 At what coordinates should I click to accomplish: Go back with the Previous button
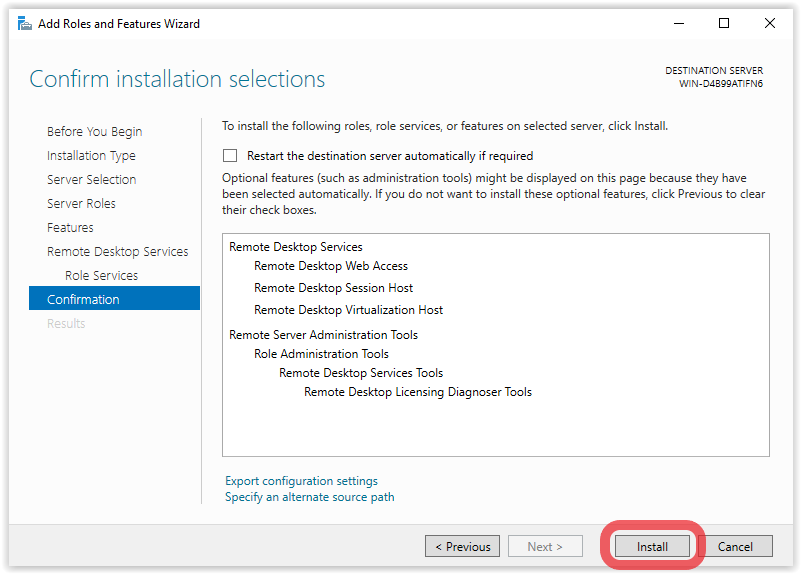(x=463, y=547)
